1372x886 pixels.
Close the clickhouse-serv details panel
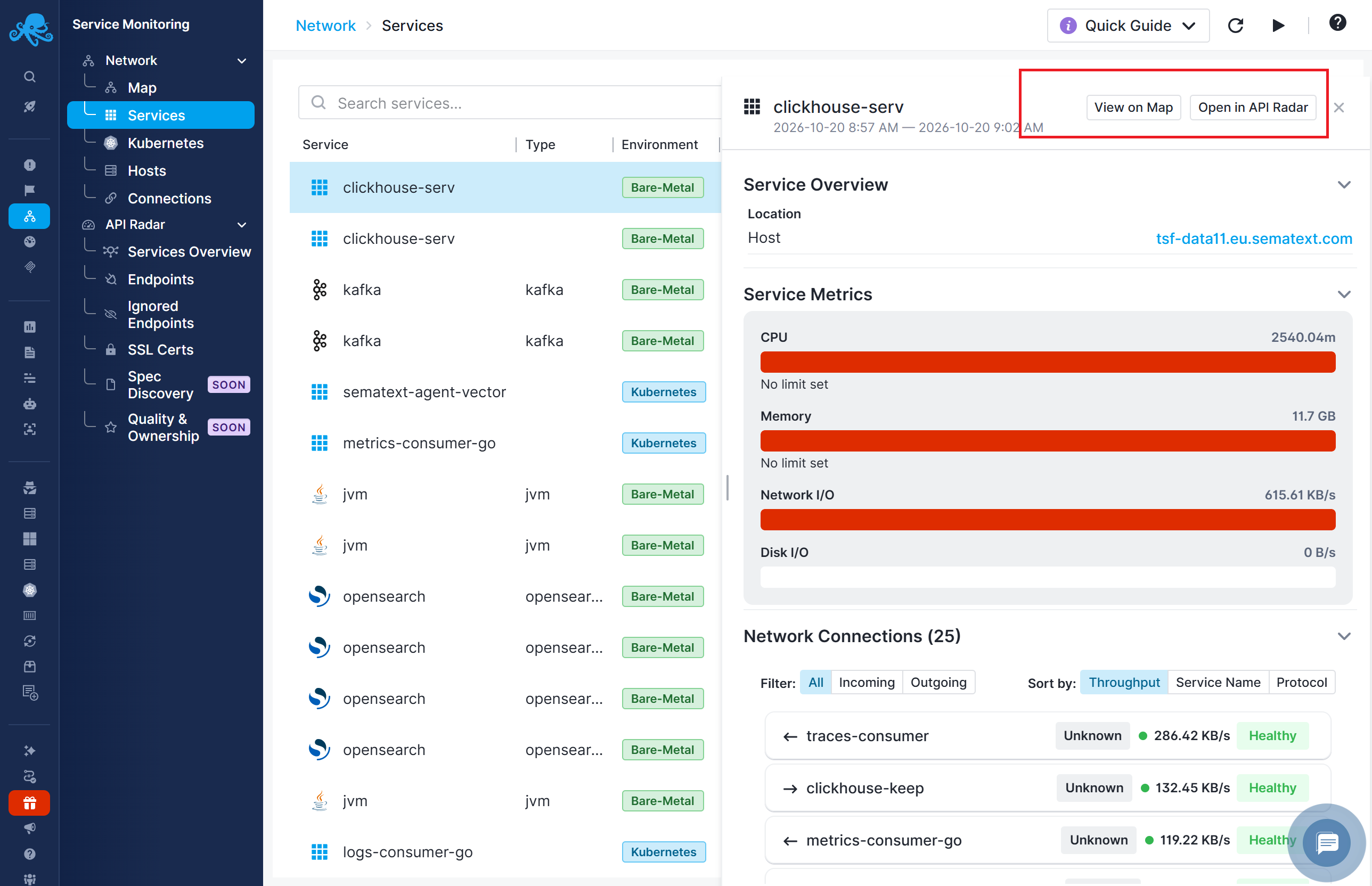coord(1338,108)
